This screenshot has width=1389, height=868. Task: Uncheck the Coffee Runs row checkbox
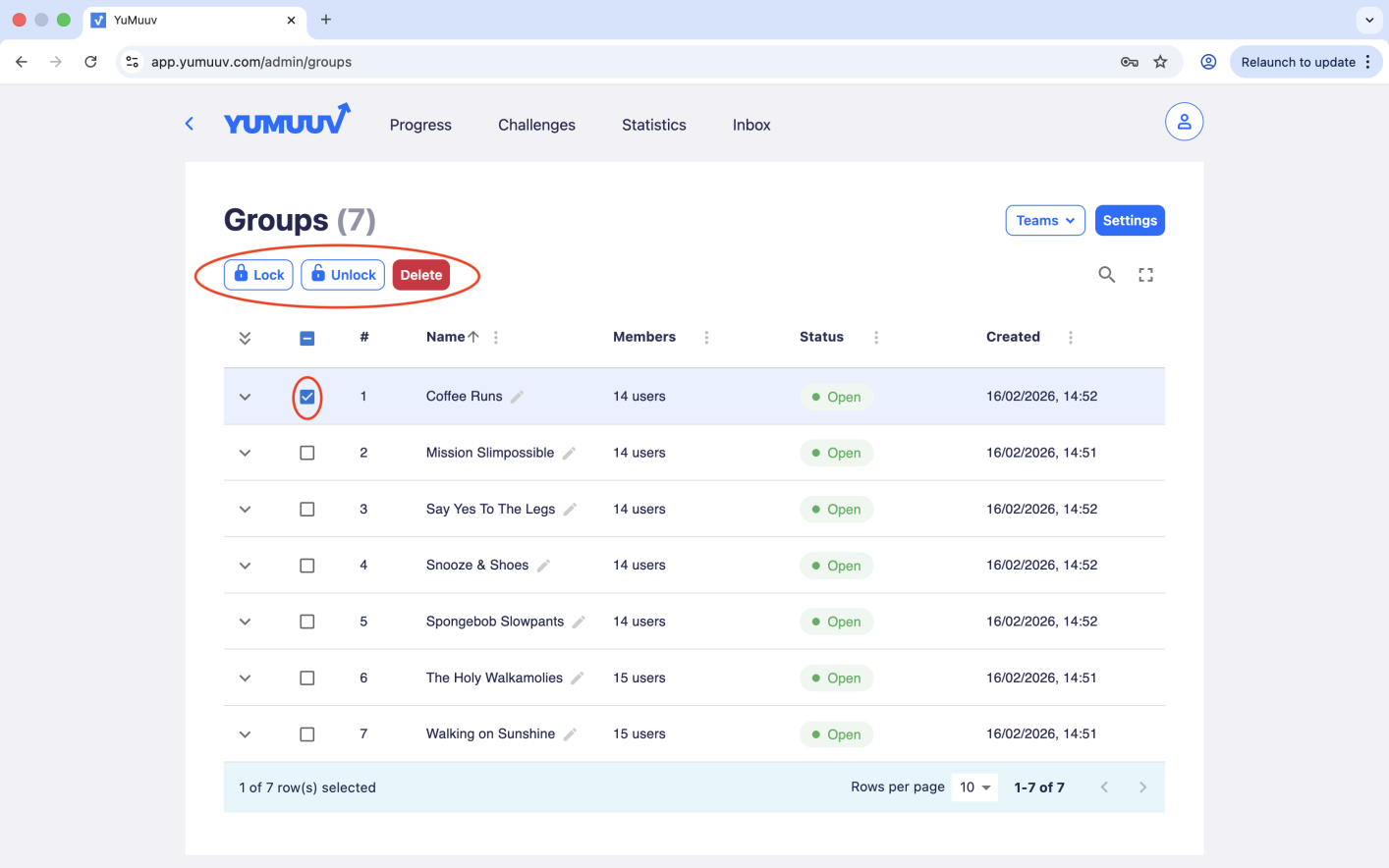[x=307, y=397]
